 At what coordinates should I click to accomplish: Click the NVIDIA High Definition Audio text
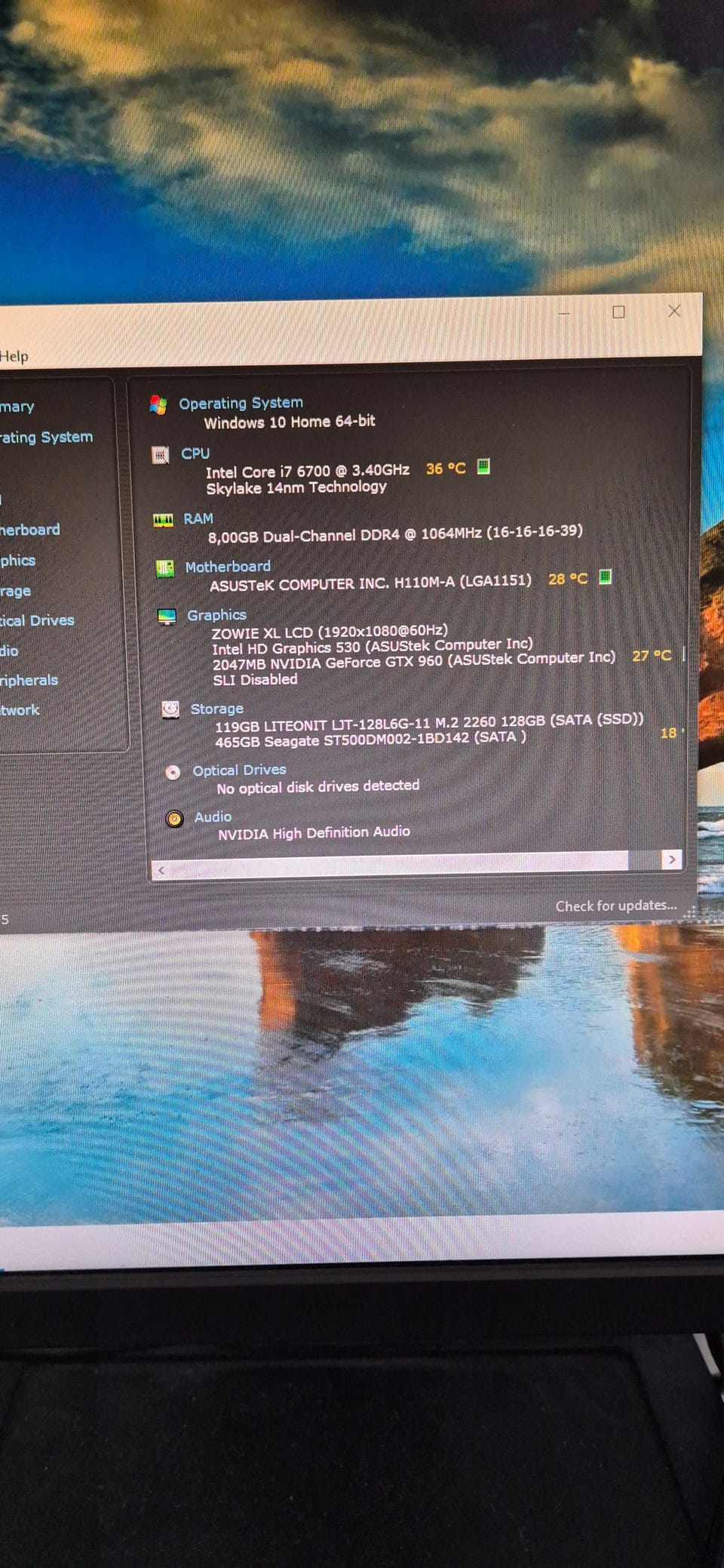pos(314,832)
